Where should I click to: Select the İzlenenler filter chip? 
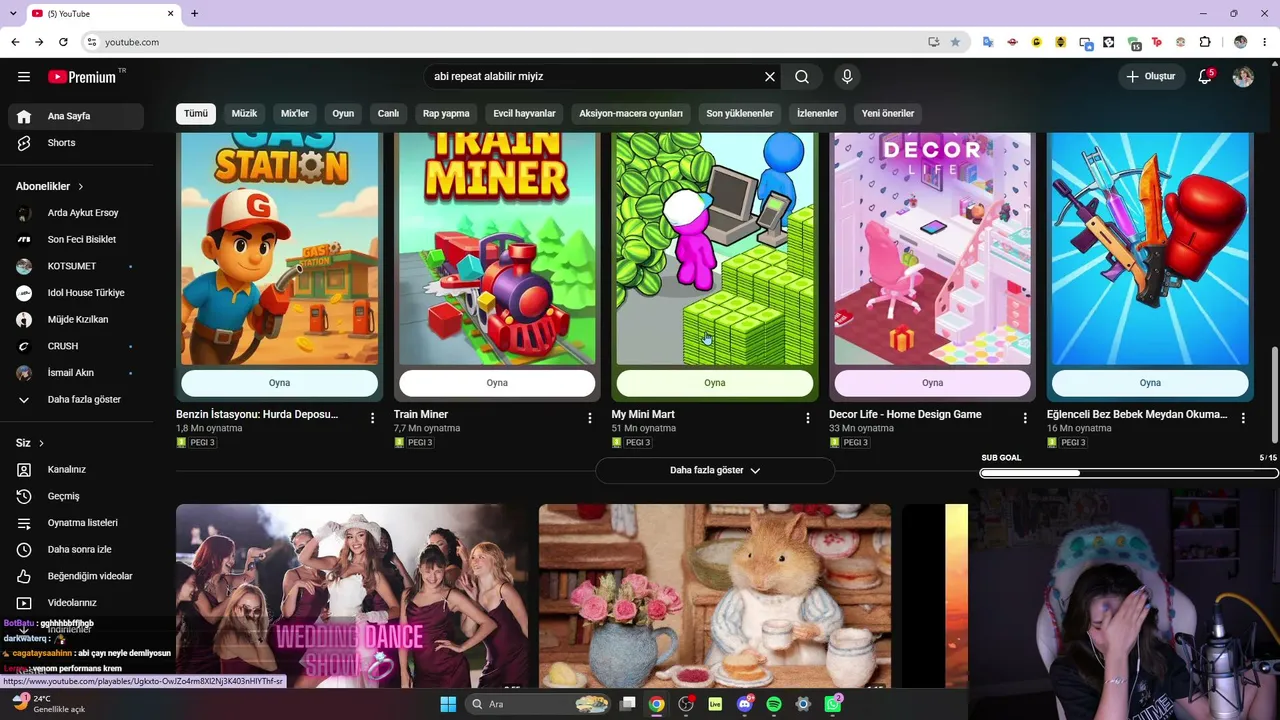pos(817,113)
